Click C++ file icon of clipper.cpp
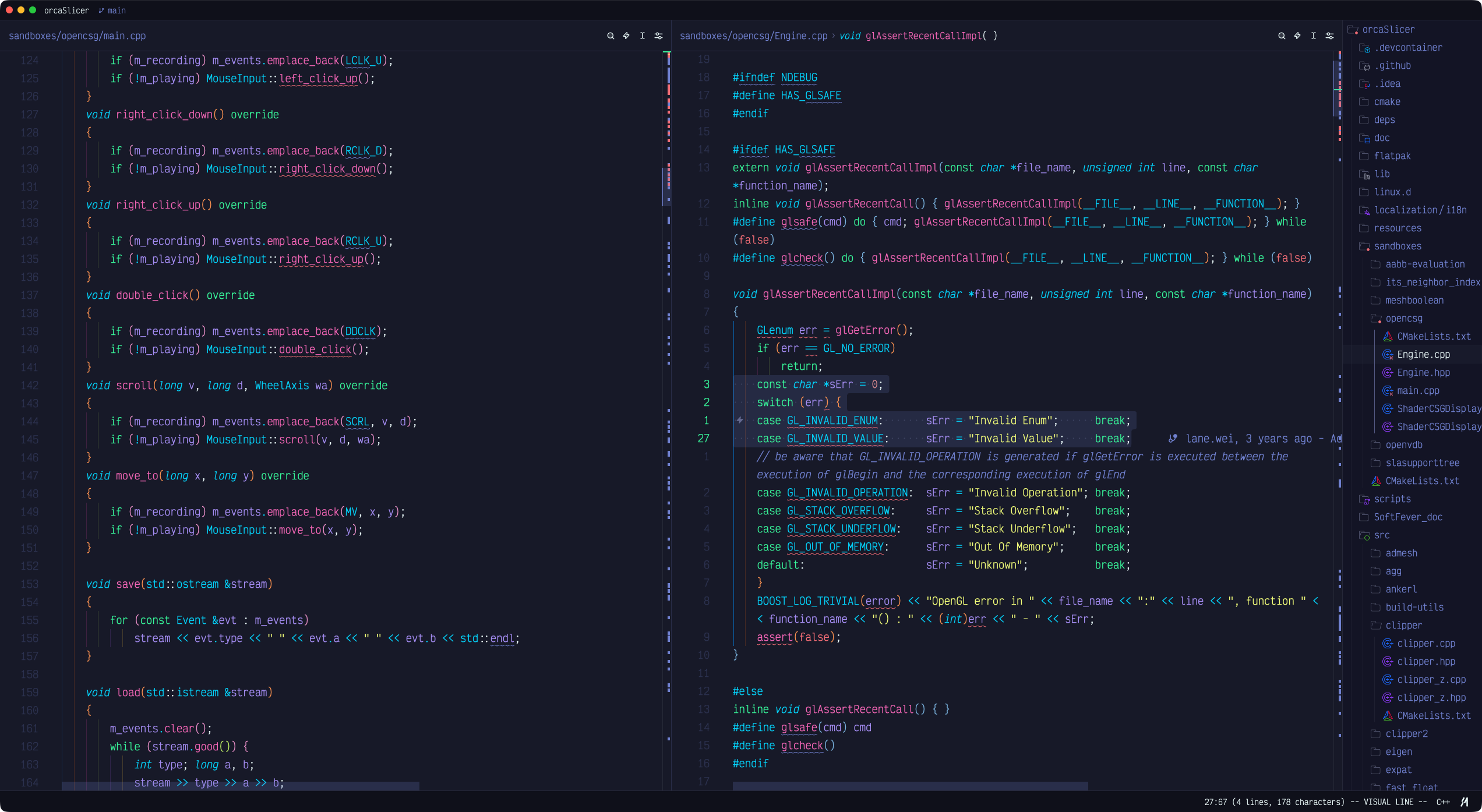 click(1388, 644)
